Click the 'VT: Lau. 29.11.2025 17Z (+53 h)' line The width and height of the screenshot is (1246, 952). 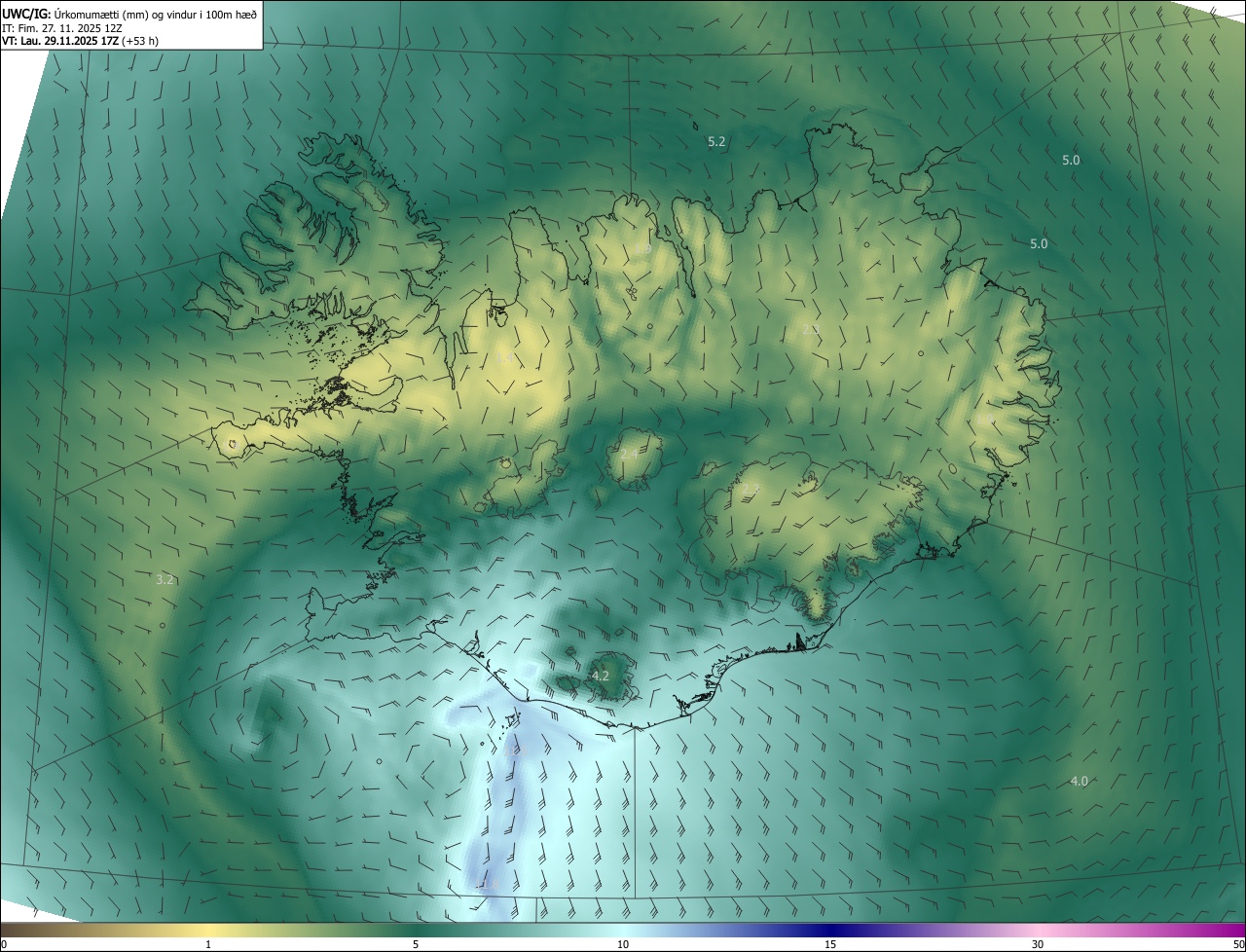point(81,41)
